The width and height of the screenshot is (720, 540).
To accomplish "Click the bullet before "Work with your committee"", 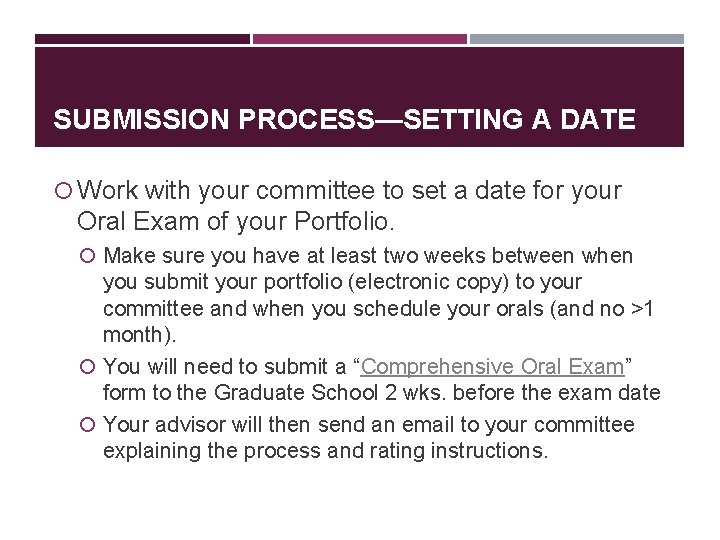I will pos(64,191).
